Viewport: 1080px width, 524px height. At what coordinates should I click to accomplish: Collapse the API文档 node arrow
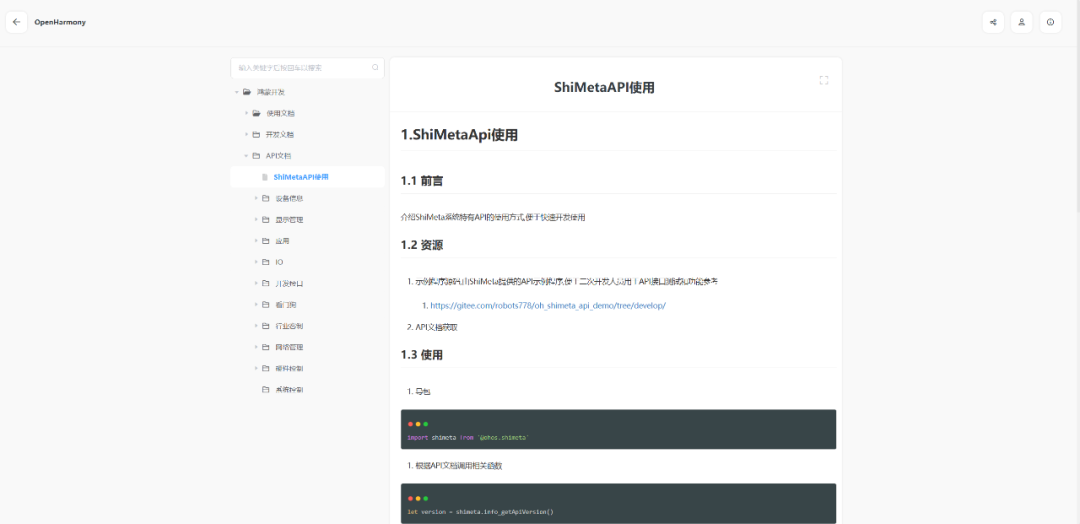[x=247, y=156]
